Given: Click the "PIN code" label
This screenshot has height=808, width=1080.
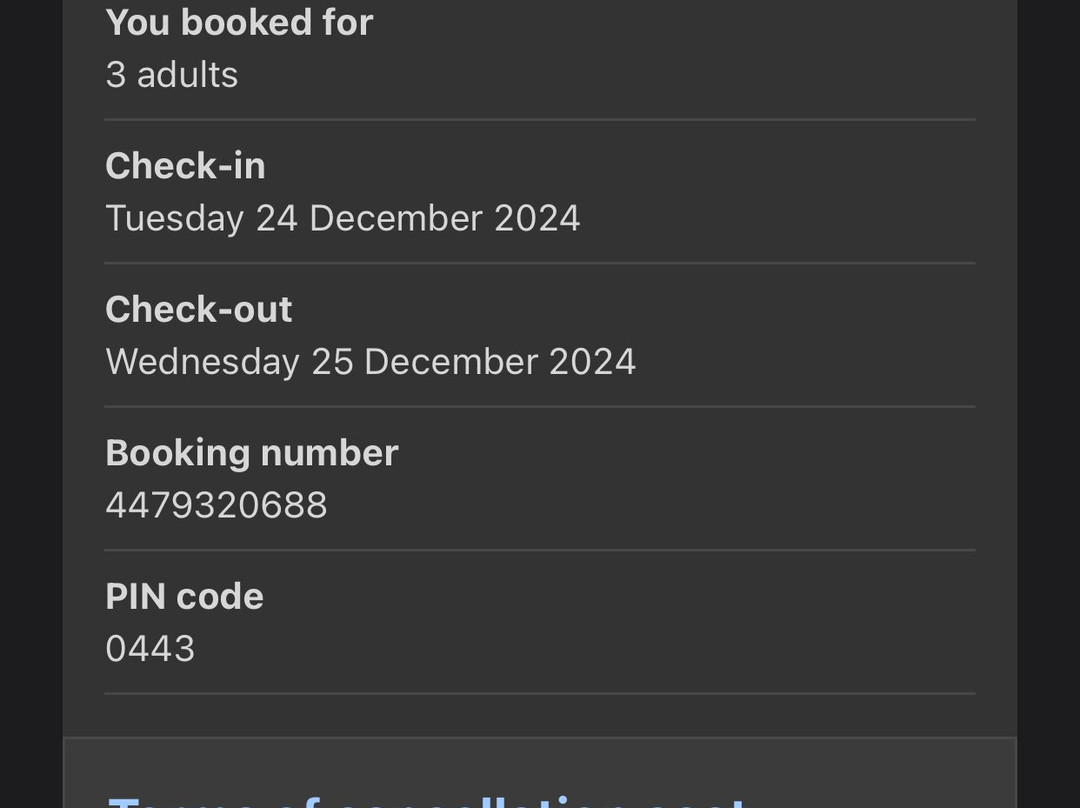Looking at the screenshot, I should pyautogui.click(x=184, y=597).
